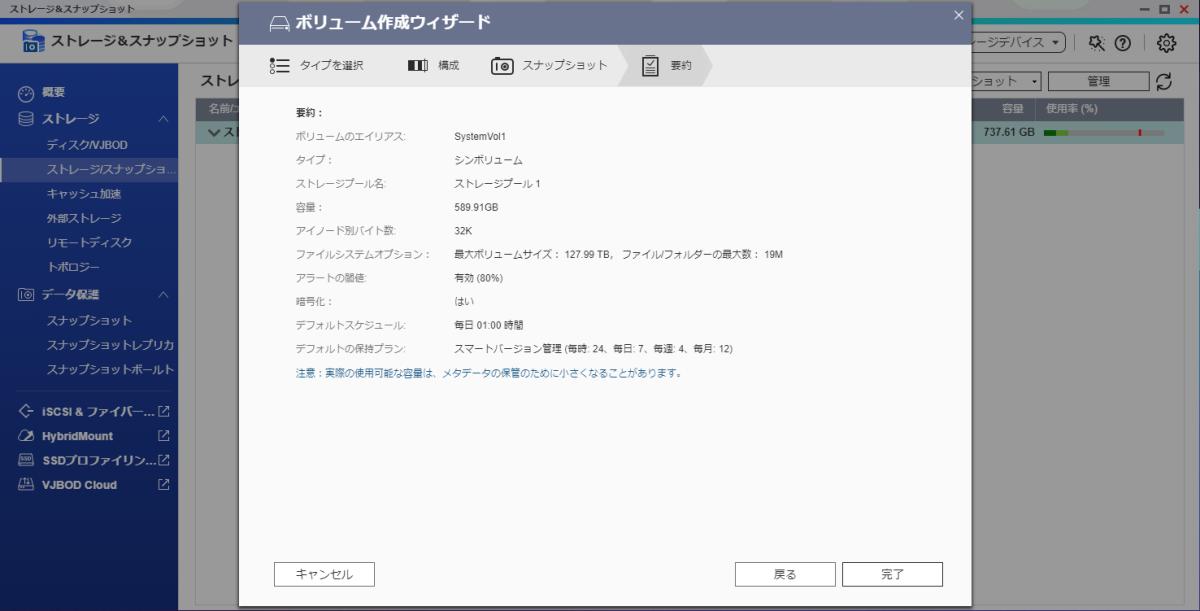Viewport: 1200px width, 611px height.
Task: Click the 使用率 (%) column header
Action: point(1072,108)
